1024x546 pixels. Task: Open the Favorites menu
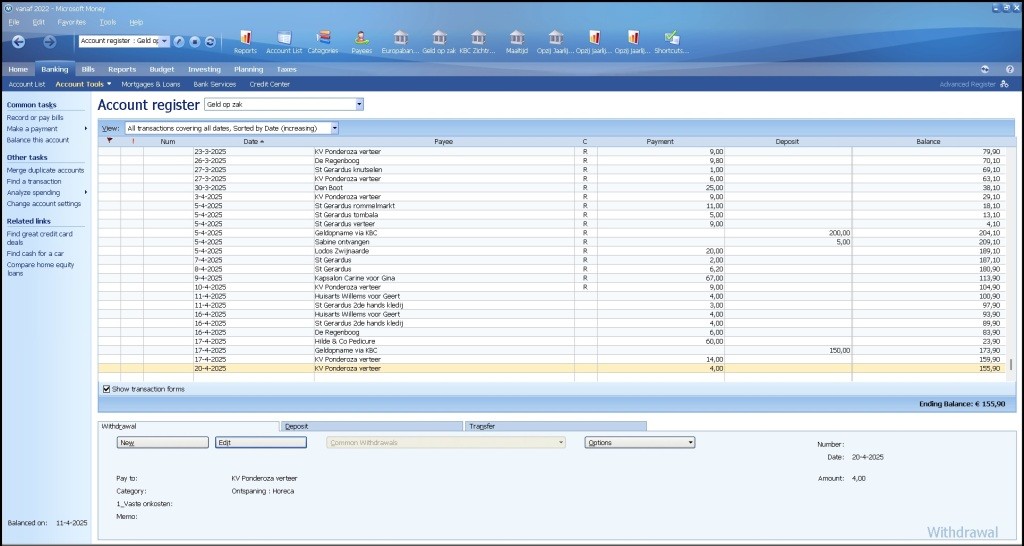[x=71, y=22]
